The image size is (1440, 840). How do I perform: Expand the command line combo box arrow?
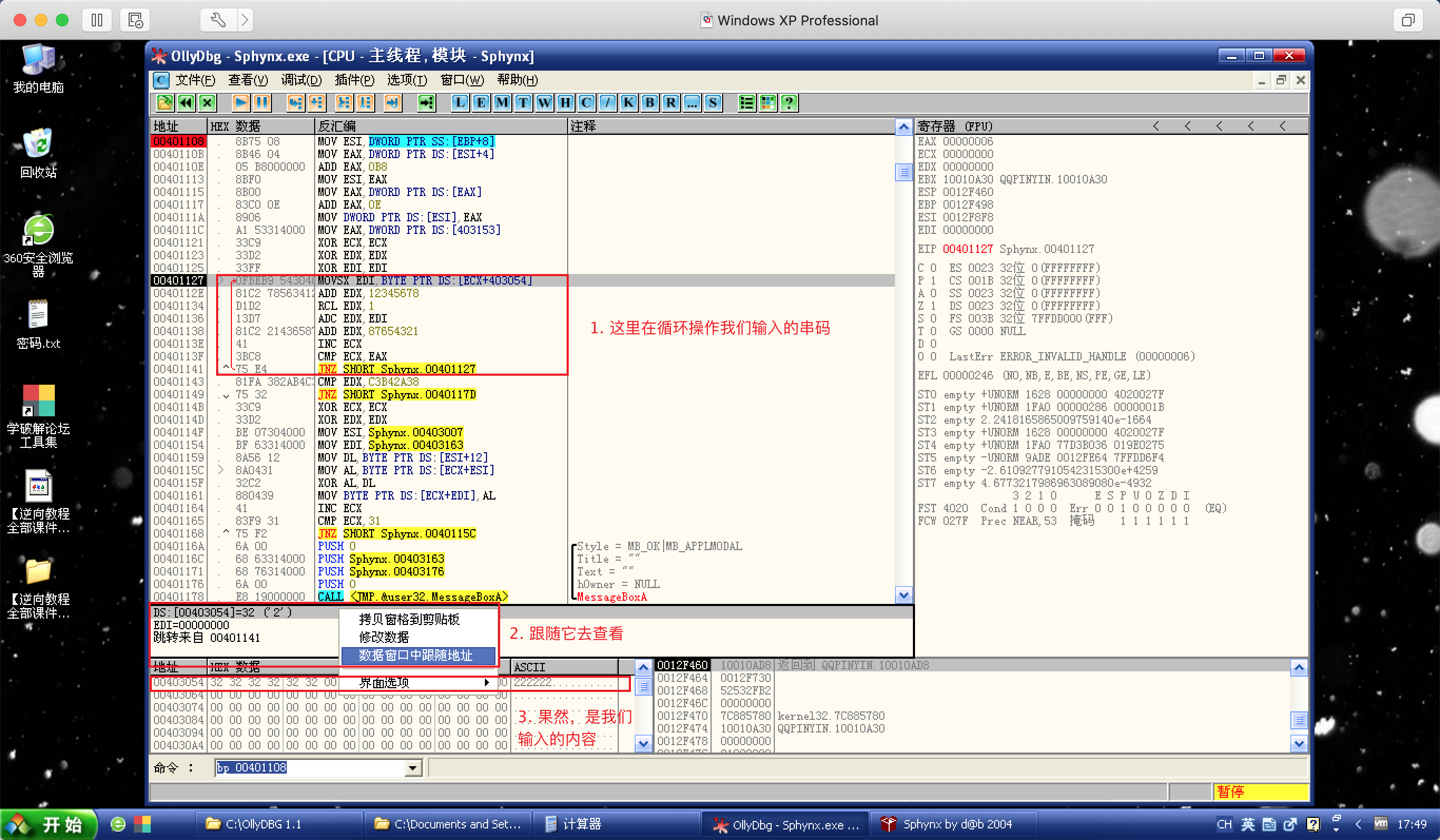[413, 768]
